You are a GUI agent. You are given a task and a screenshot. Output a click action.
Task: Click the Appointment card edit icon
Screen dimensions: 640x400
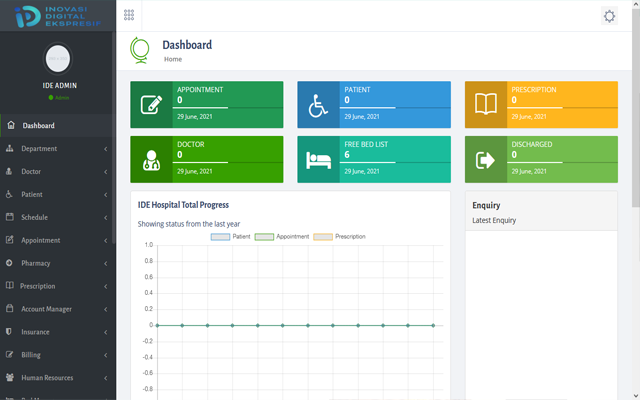click(152, 104)
